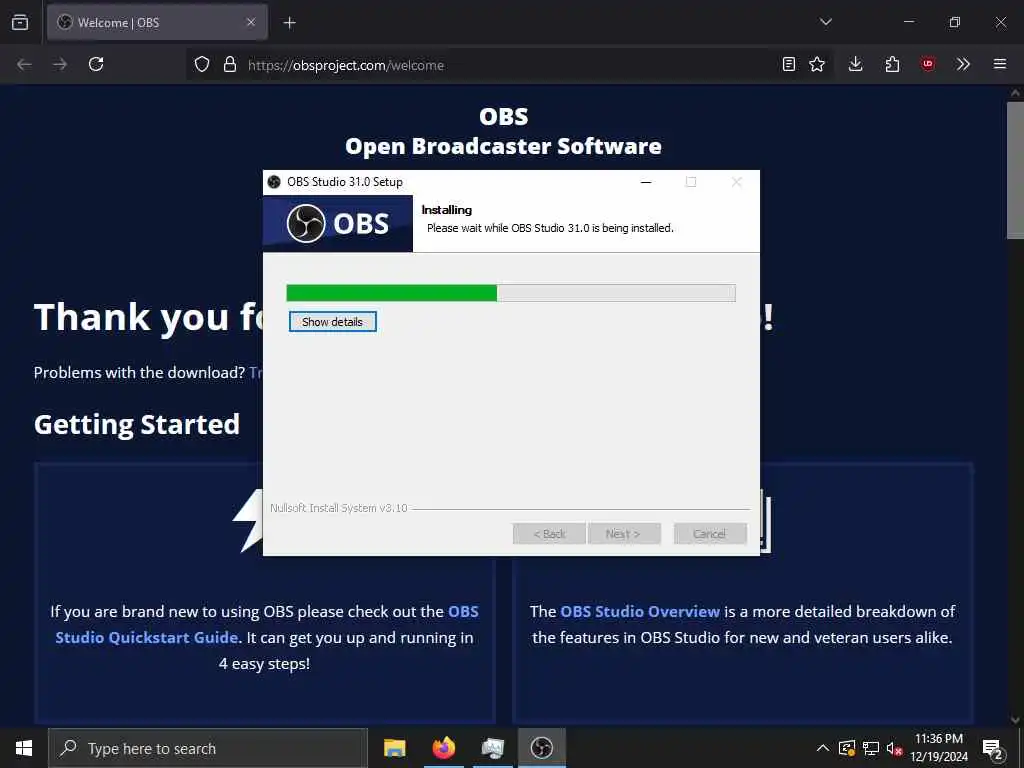Click the OBS logo banner in installer
Image resolution: width=1024 pixels, height=768 pixels.
(338, 223)
